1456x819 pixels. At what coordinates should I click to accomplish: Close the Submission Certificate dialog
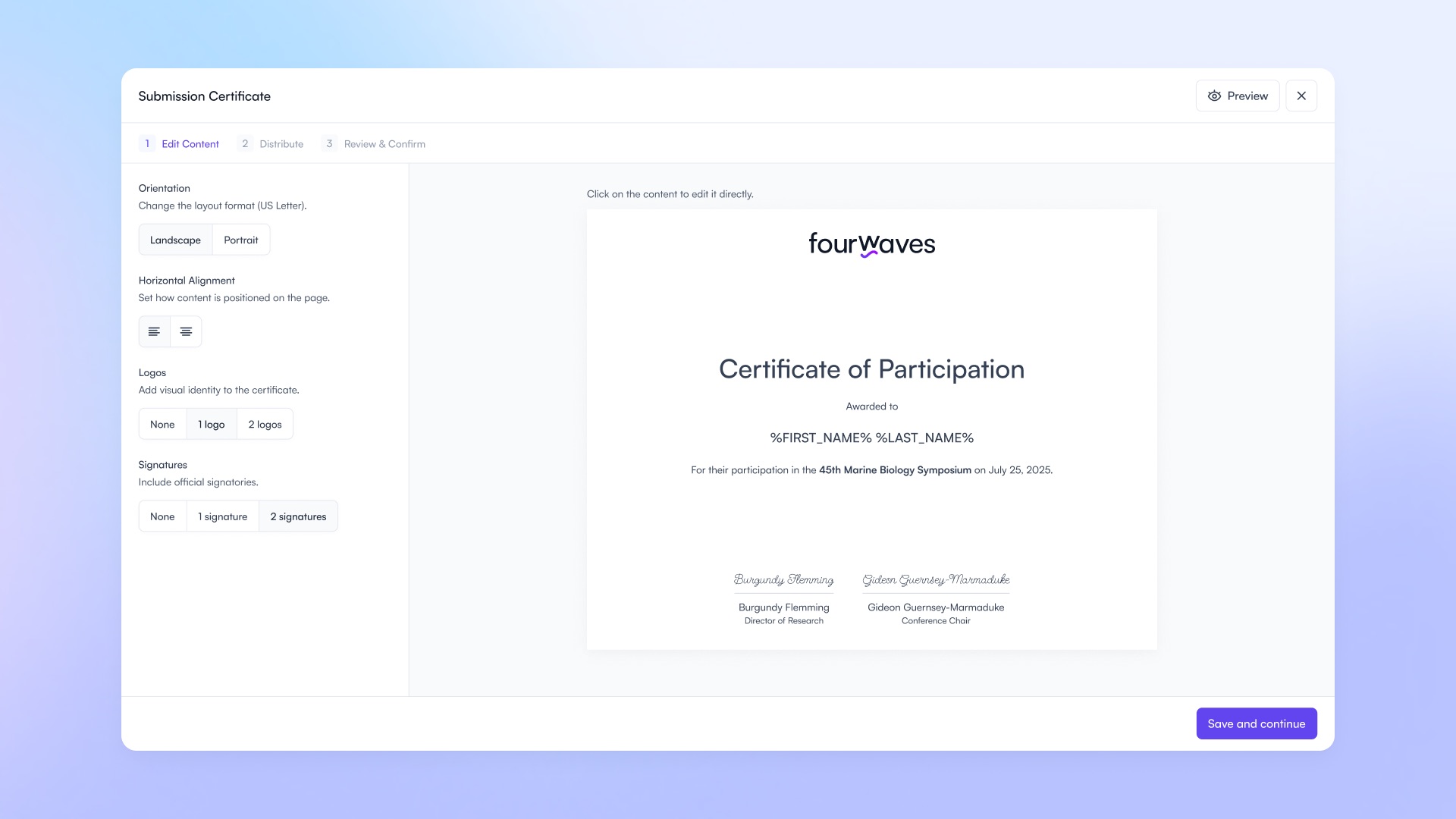click(1301, 96)
